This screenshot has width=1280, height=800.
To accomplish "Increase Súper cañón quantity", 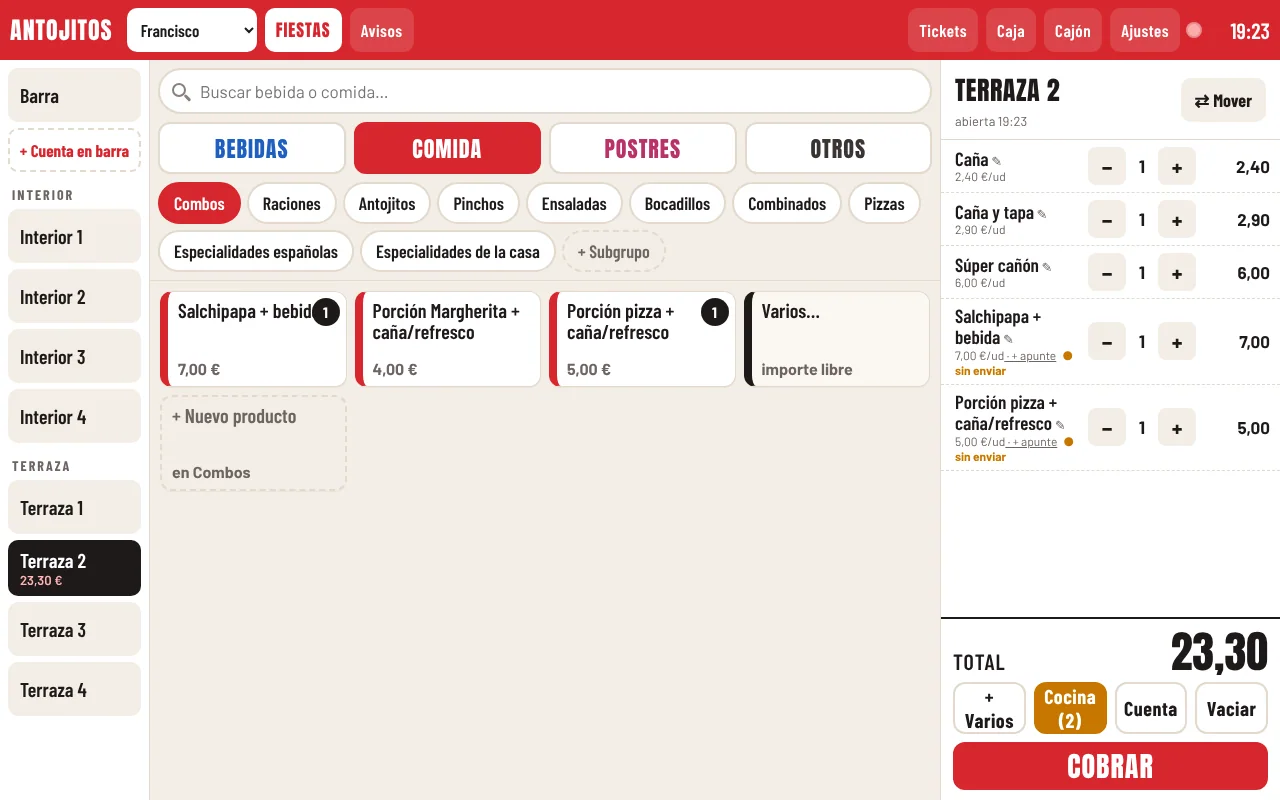I will (1177, 273).
